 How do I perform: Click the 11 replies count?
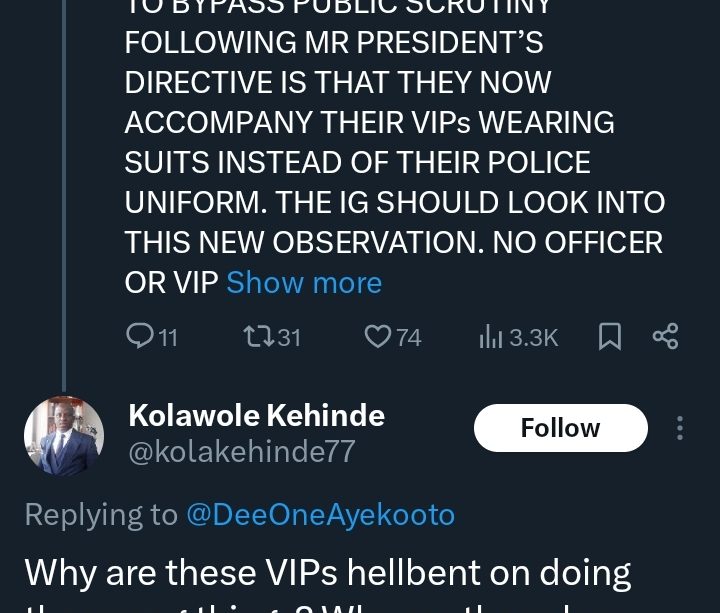coord(168,338)
